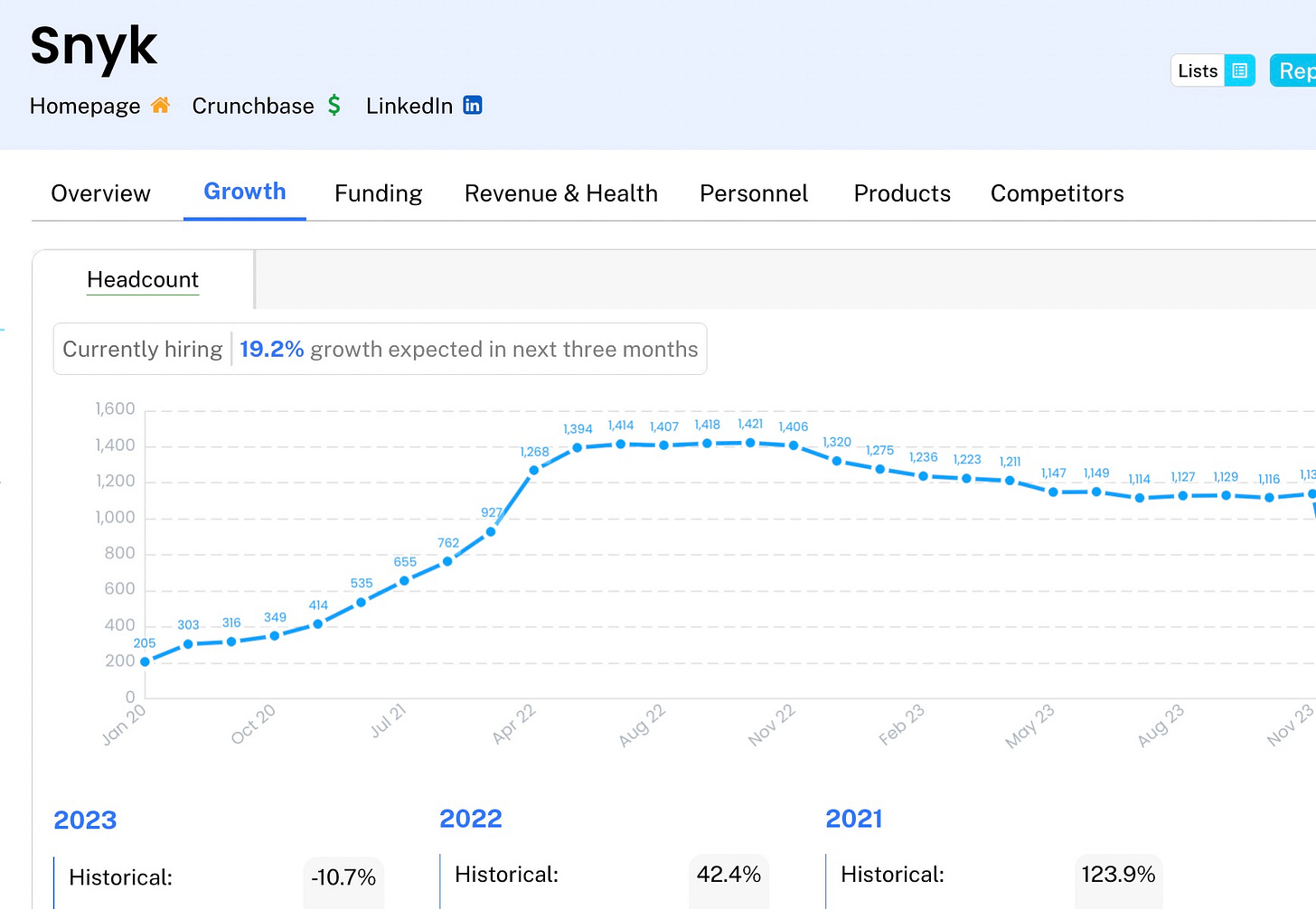
Task: Click the Aug 22 x-axis label
Action: pos(643,726)
